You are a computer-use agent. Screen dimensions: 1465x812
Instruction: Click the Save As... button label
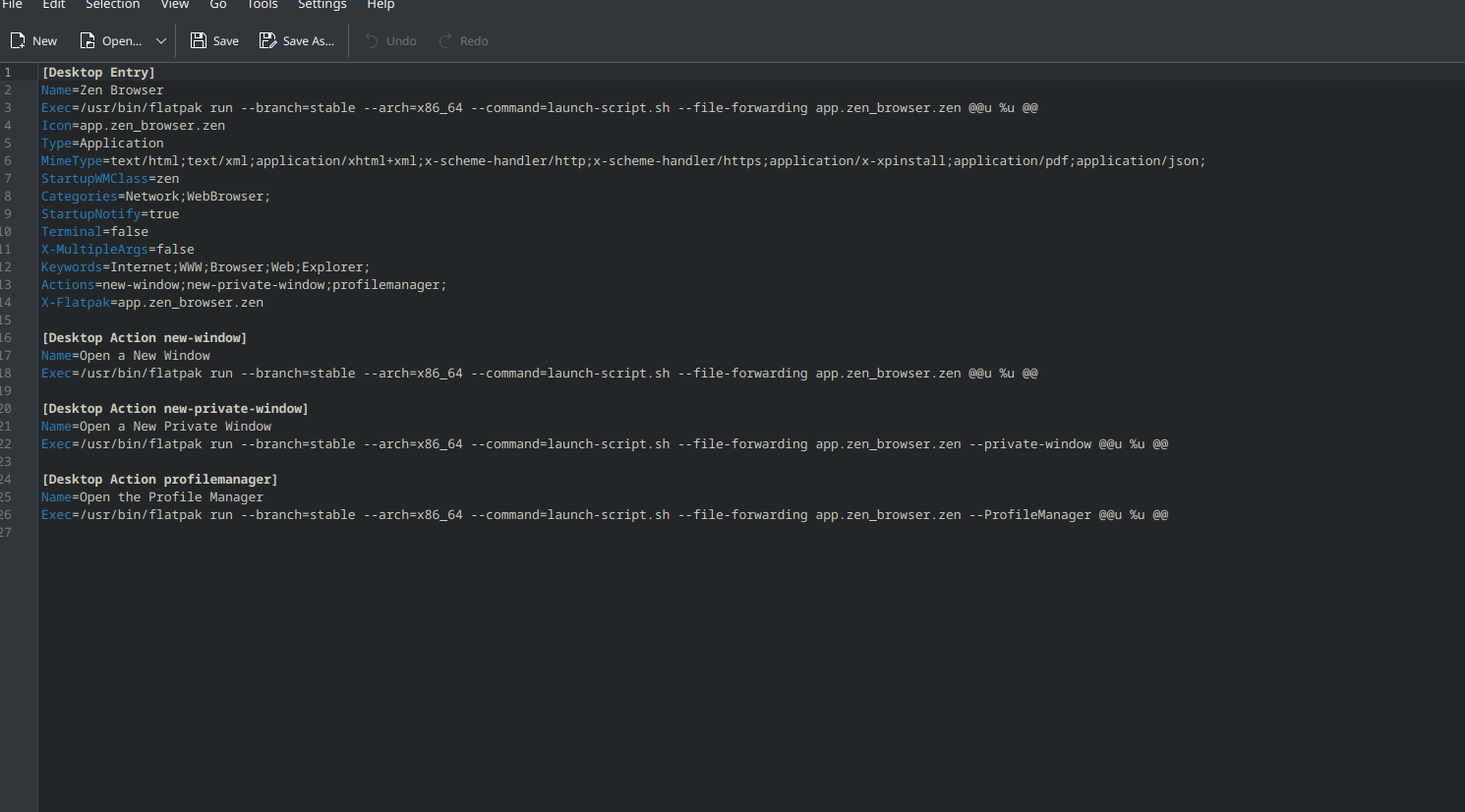(x=309, y=41)
